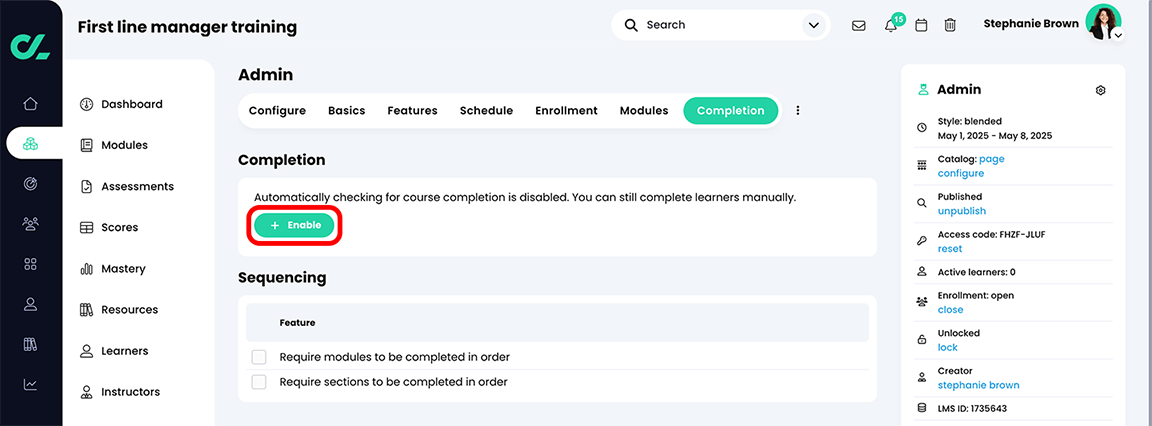Screen dimensions: 1152x426
Task: Click the Enable completion button
Action: pos(294,226)
